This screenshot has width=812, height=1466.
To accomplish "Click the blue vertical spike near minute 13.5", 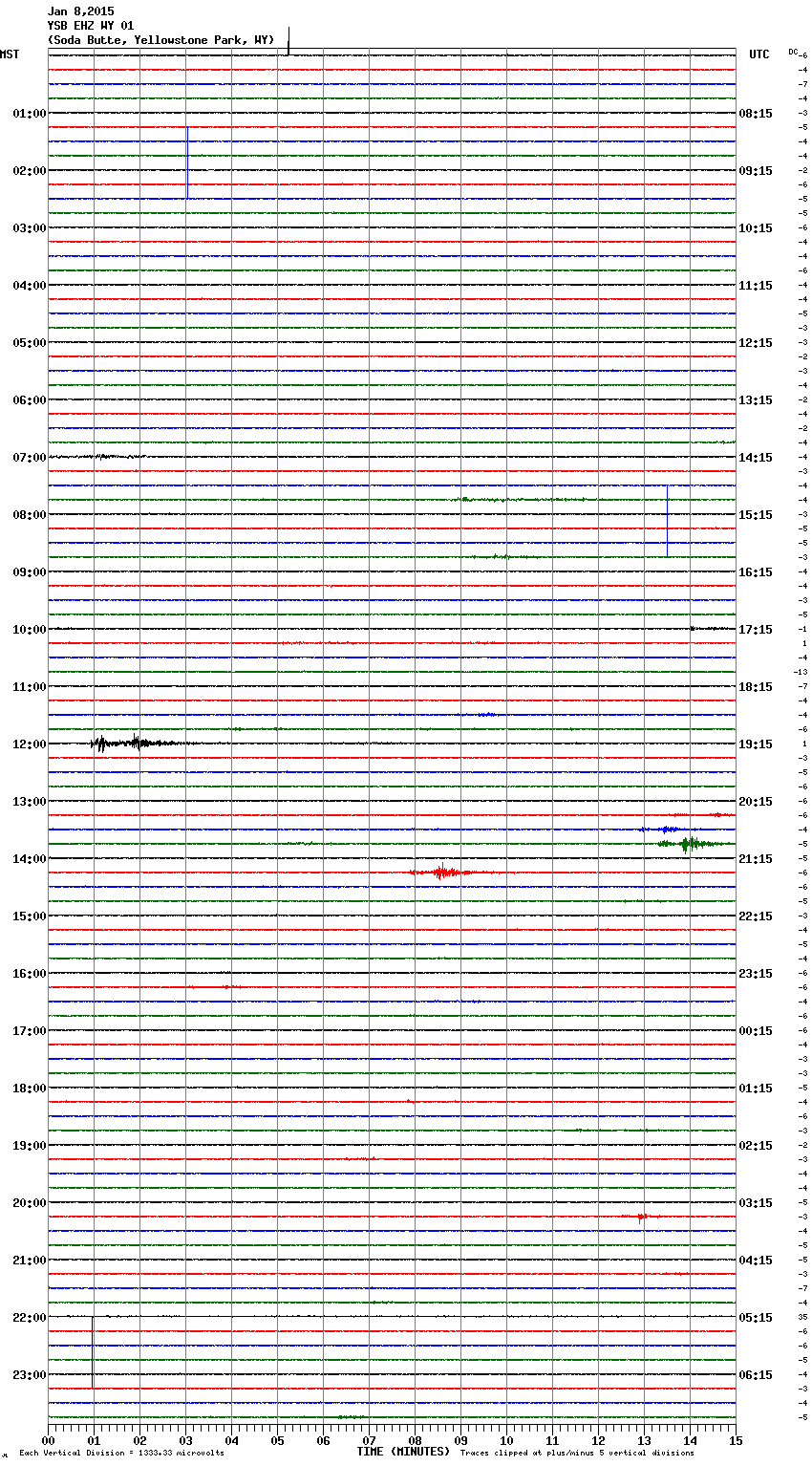I will click(667, 521).
